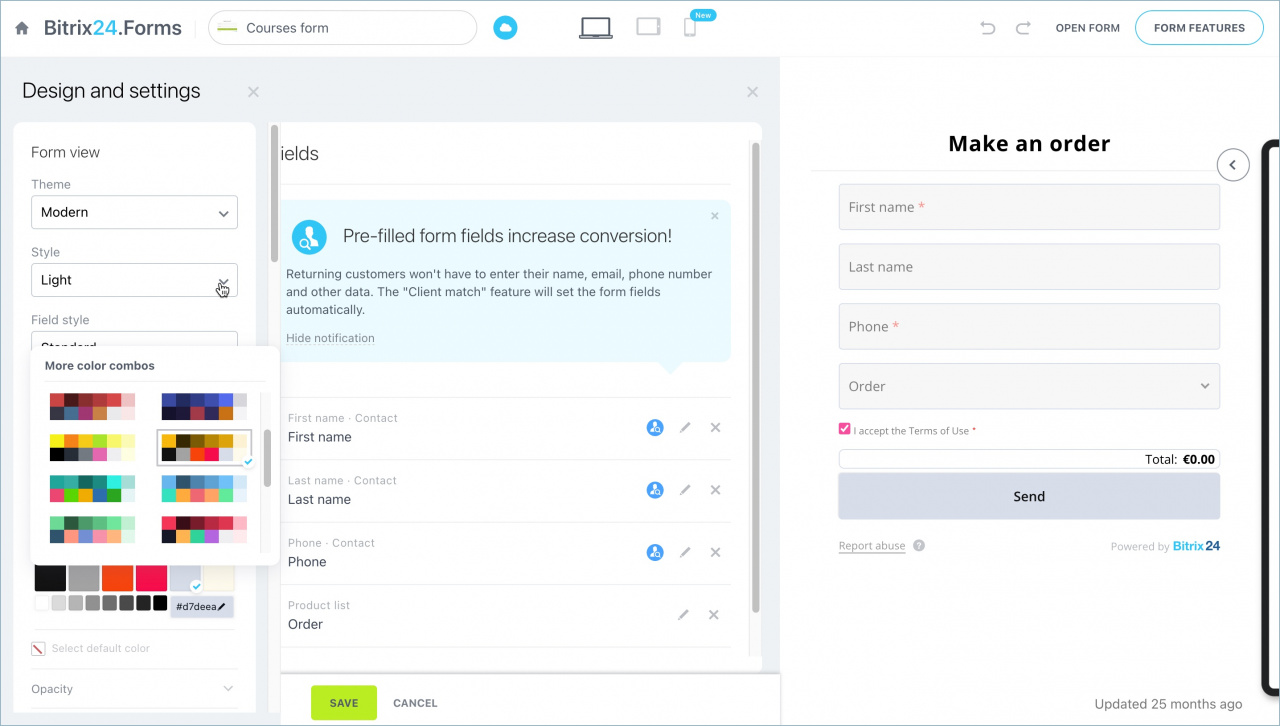This screenshot has width=1280, height=726.
Task: Cancel the form changes
Action: (x=415, y=703)
